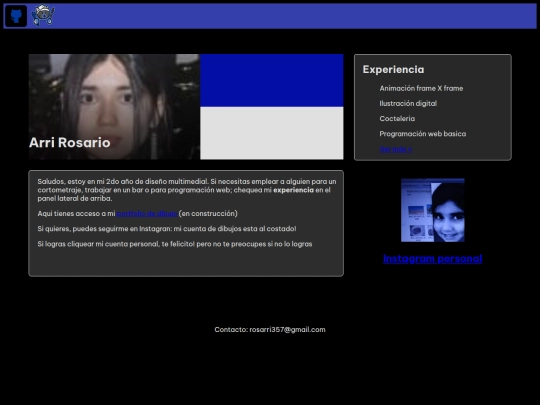The image size is (540, 405).
Task: Click the 'Saludos, estoy en mi 2do año' paragraph
Action: click(187, 190)
